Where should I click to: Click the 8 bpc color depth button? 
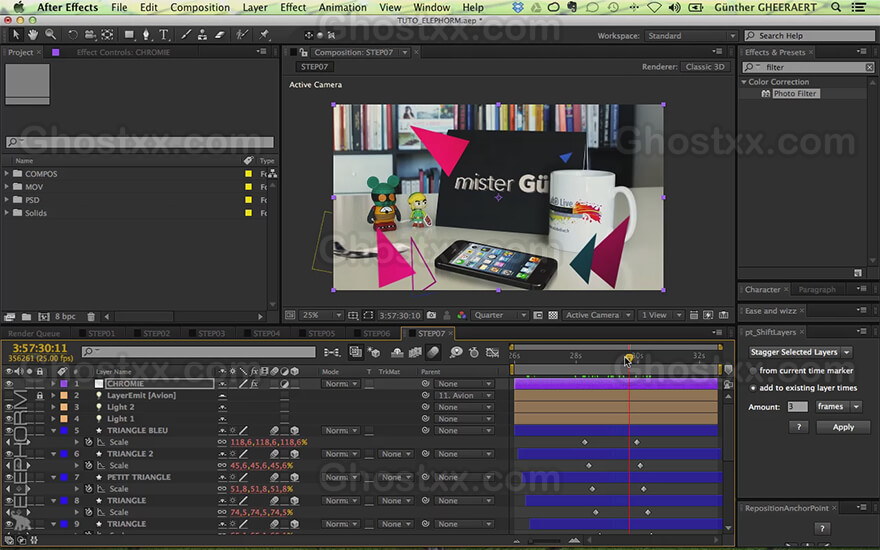[65, 317]
